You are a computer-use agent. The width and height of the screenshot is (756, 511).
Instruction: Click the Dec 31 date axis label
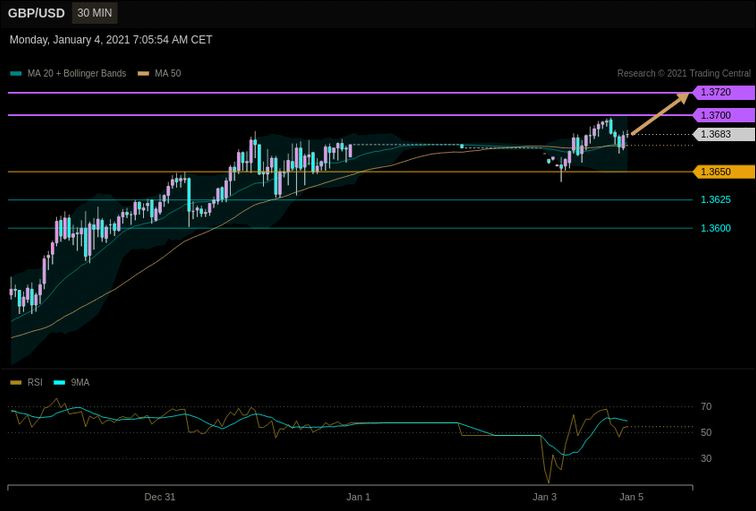click(160, 497)
